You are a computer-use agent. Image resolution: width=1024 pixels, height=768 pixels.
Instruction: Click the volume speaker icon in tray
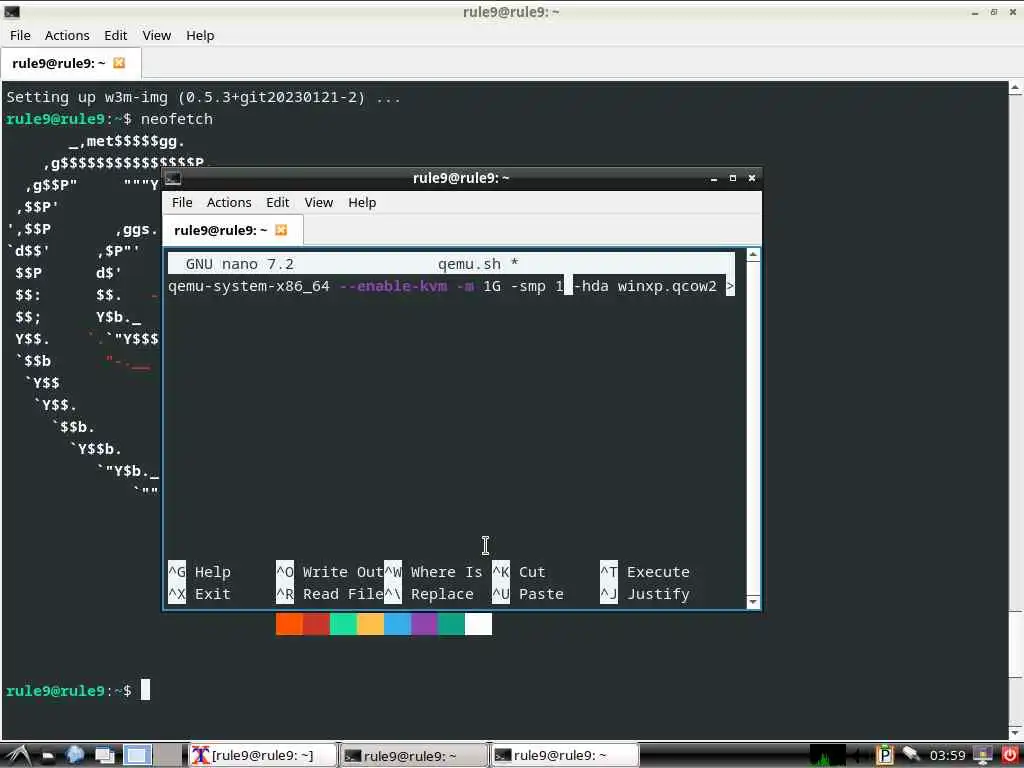click(x=859, y=756)
